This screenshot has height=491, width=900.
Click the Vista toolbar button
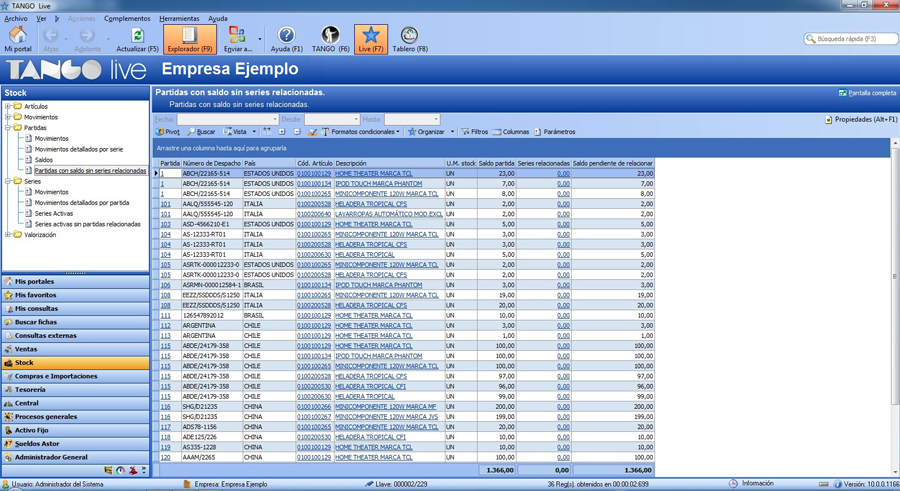(x=235, y=132)
